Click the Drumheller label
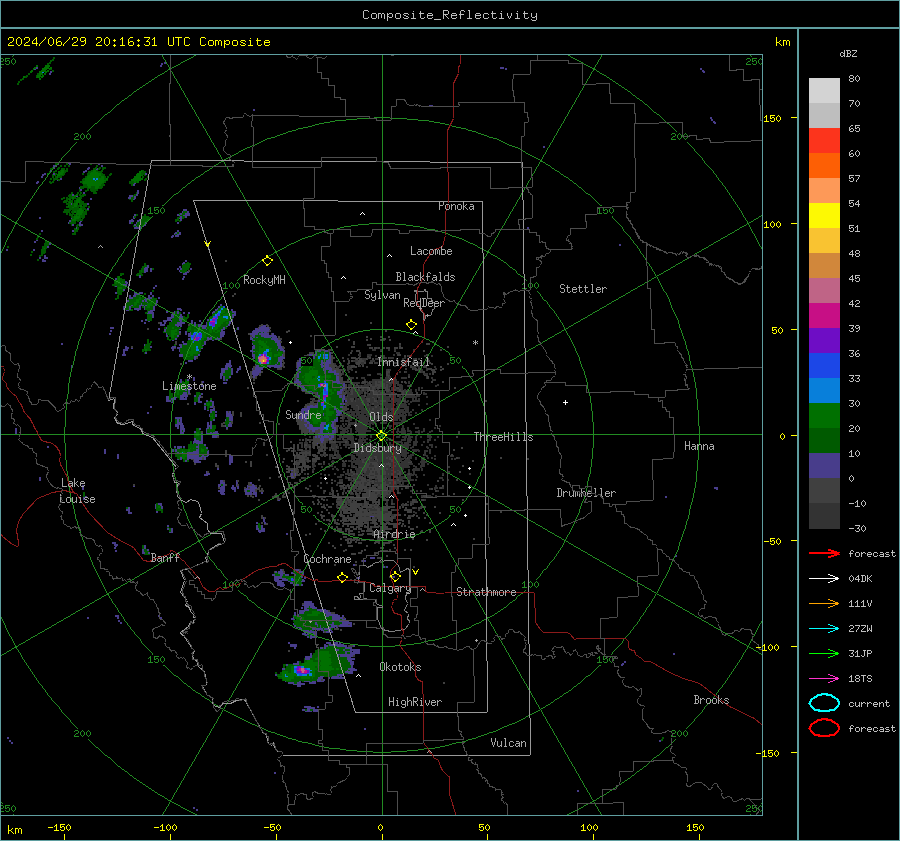This screenshot has height=841, width=900. [586, 493]
